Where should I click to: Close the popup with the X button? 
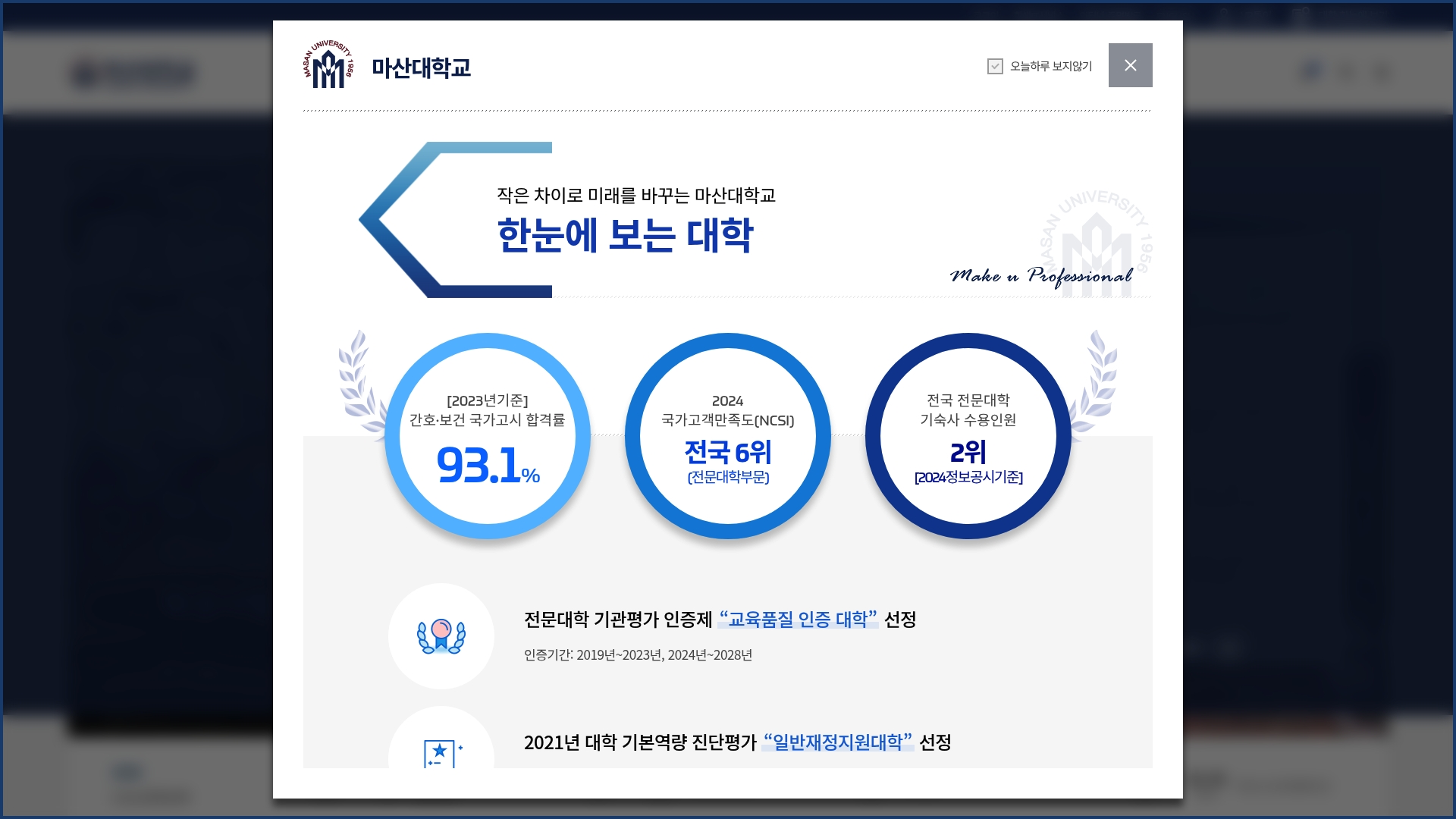coord(1130,65)
